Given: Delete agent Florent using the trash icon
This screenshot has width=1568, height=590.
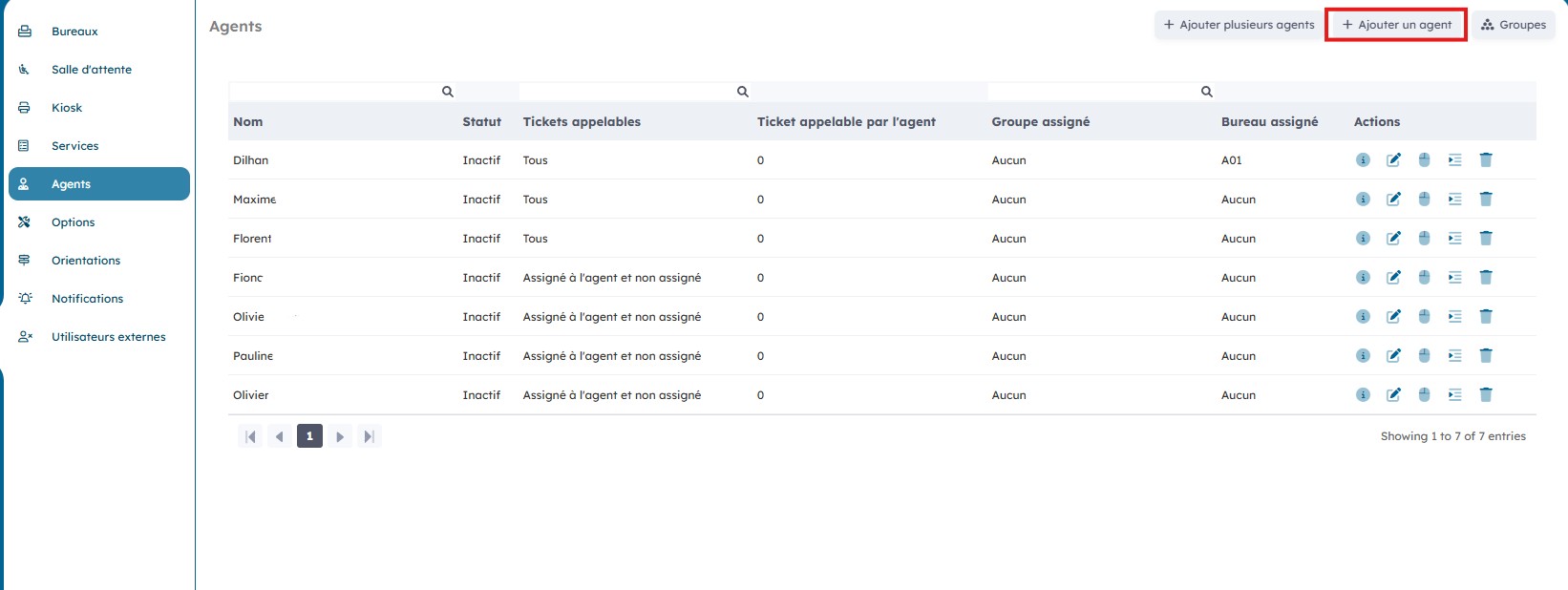Looking at the screenshot, I should (x=1486, y=239).
